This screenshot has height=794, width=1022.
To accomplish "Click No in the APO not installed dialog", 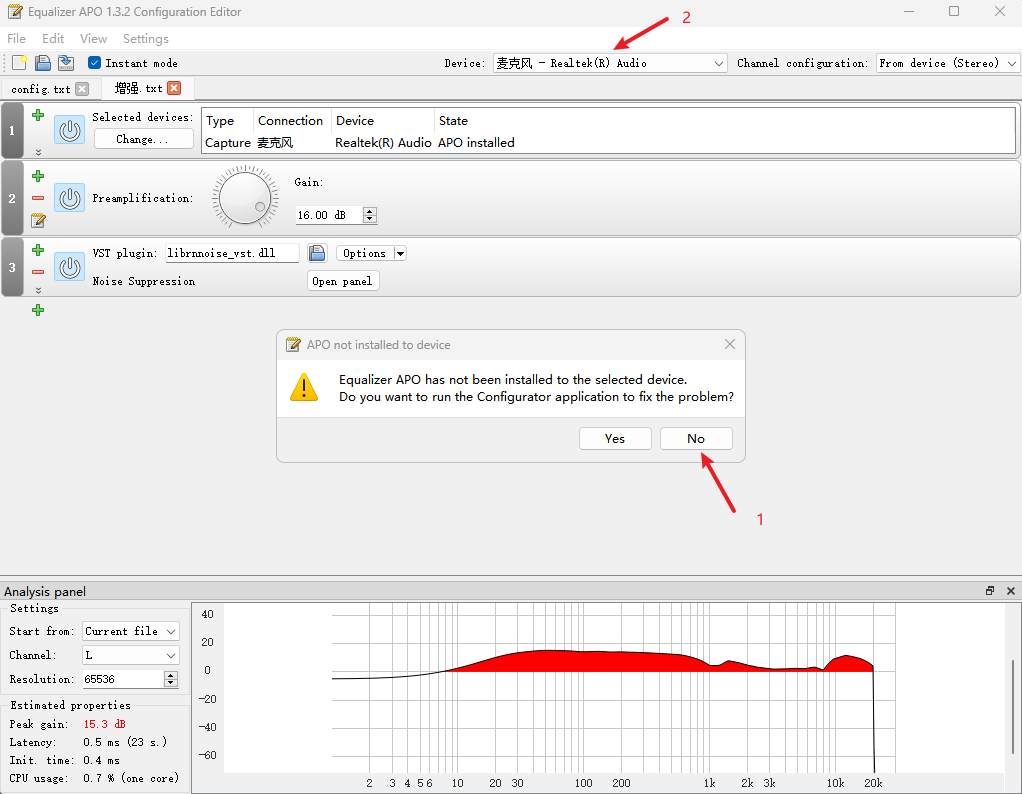I will [696, 439].
